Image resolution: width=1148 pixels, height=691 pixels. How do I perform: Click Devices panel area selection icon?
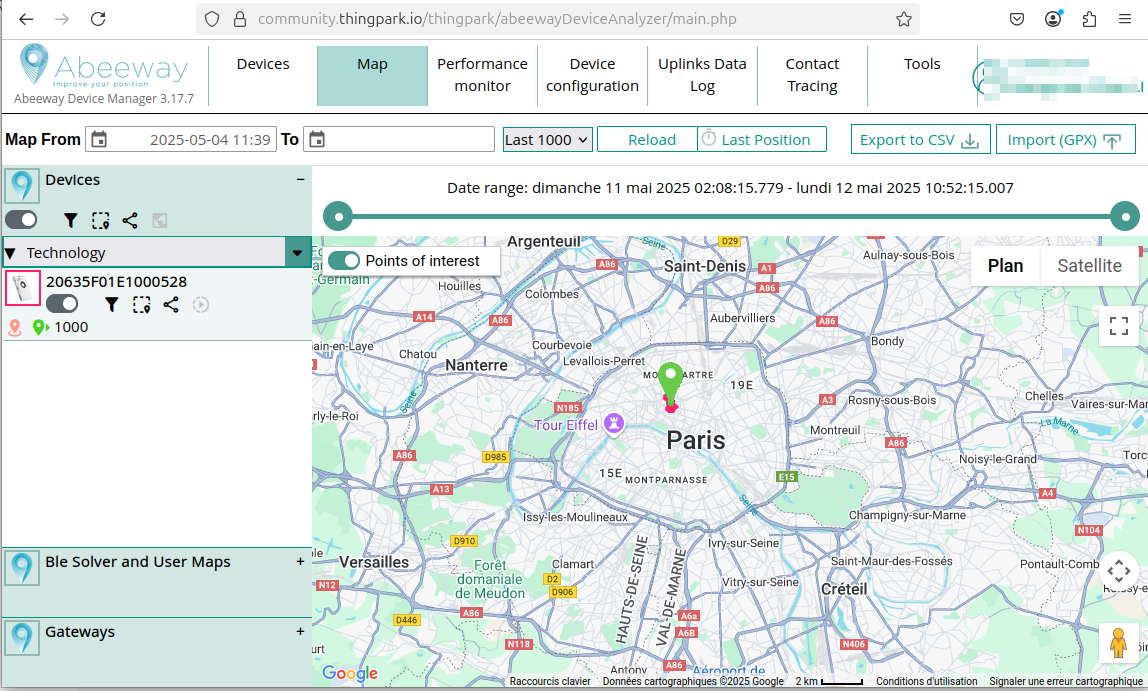click(100, 220)
